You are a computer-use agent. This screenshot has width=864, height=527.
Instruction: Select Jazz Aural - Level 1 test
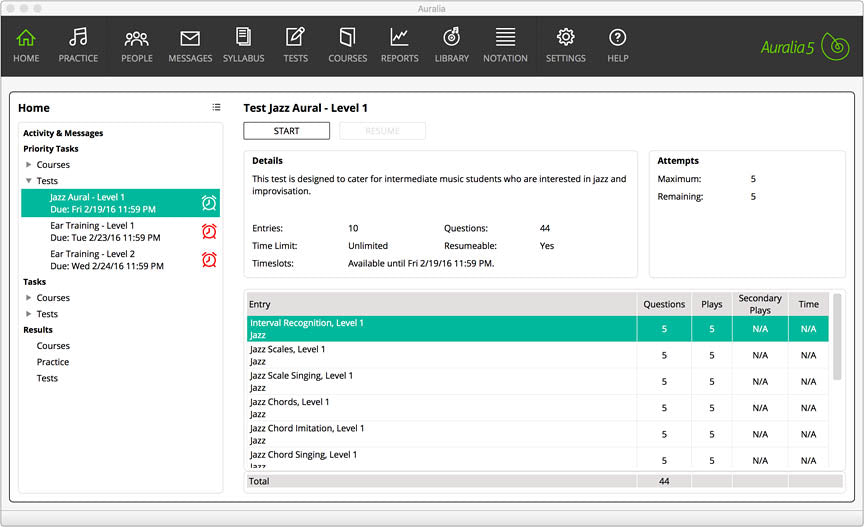pyautogui.click(x=120, y=203)
